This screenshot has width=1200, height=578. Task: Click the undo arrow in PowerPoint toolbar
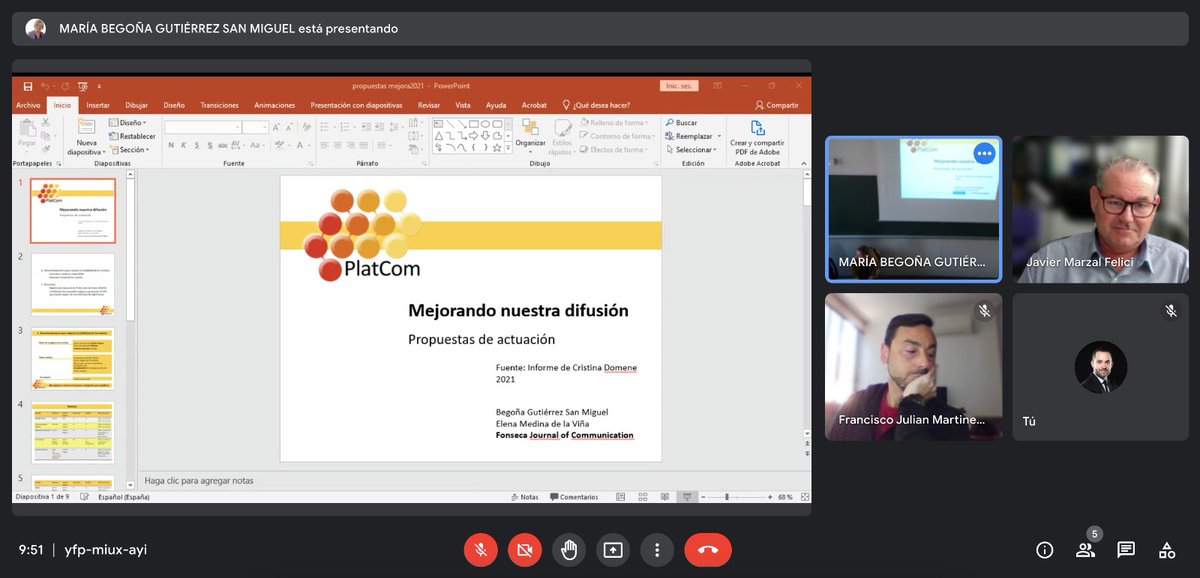[46, 87]
